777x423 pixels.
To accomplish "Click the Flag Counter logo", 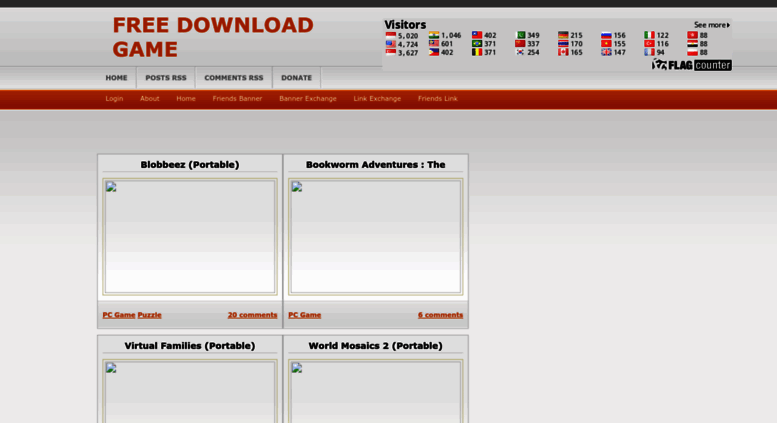I will [x=692, y=65].
